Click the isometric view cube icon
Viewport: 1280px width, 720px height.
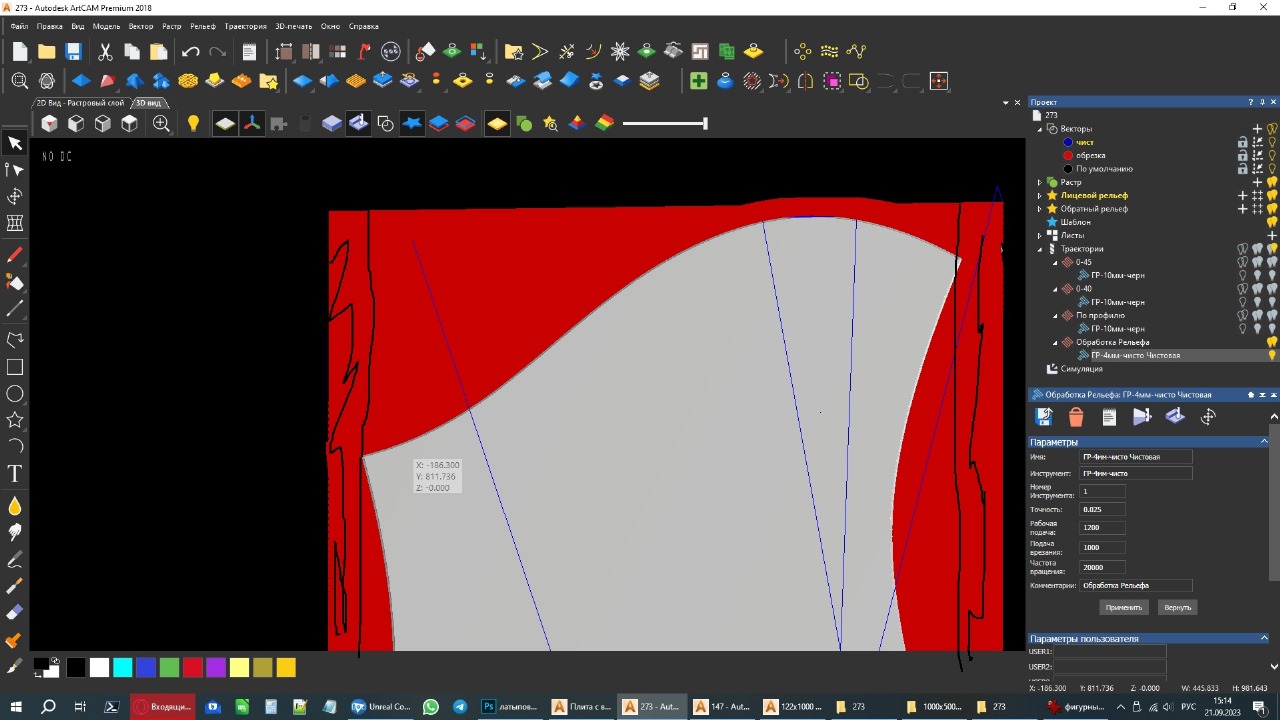tap(49, 123)
